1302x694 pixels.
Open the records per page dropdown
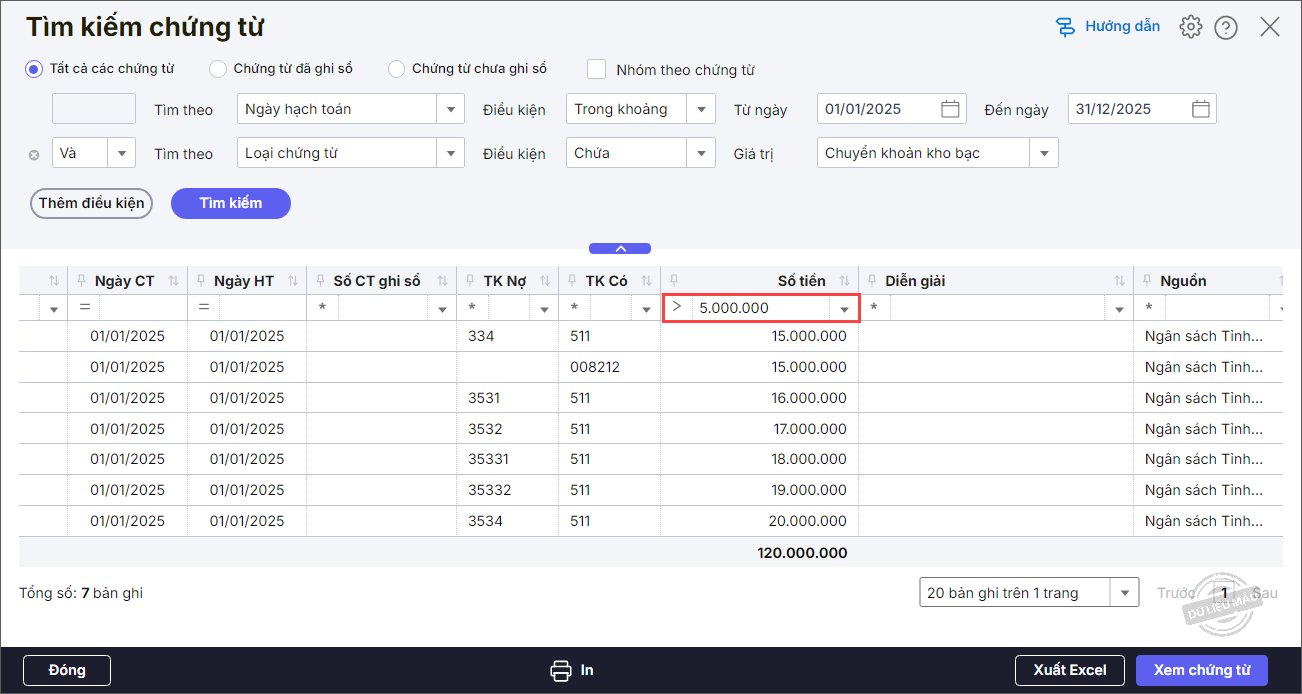click(x=1126, y=593)
